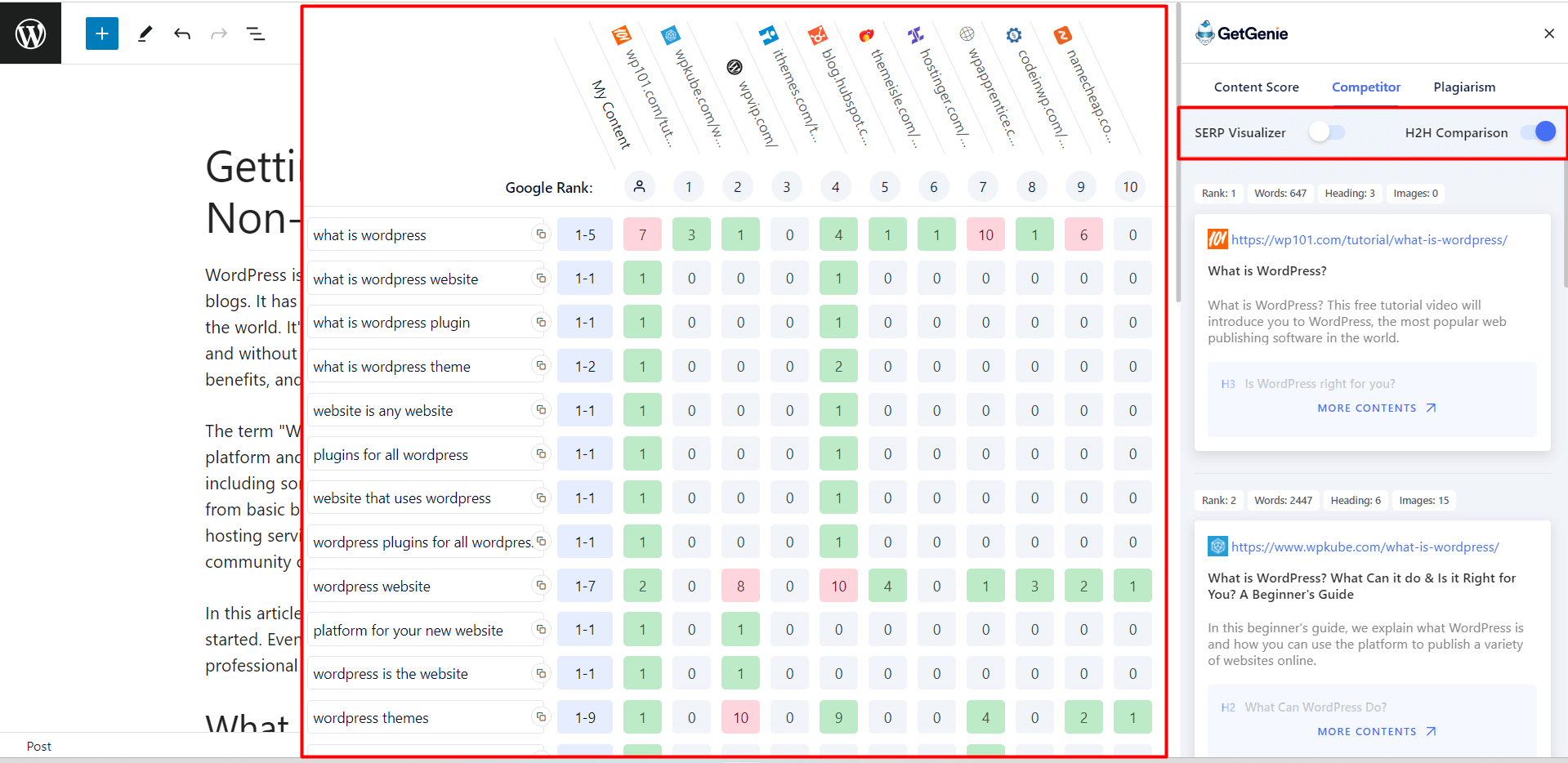This screenshot has width=1568, height=763.
Task: Open the wp101.com what-is-wordpress link
Action: [1369, 239]
